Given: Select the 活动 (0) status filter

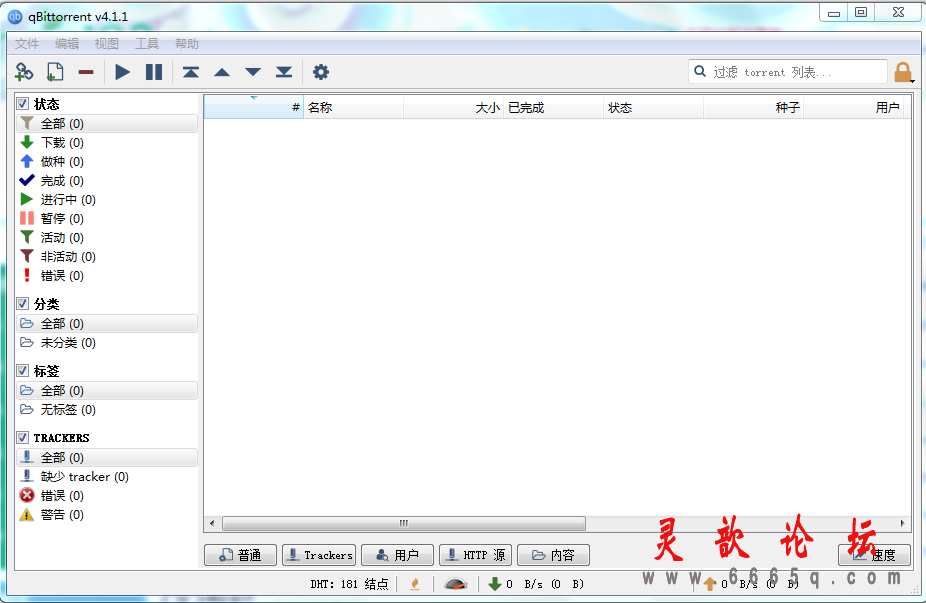Looking at the screenshot, I should coord(107,237).
